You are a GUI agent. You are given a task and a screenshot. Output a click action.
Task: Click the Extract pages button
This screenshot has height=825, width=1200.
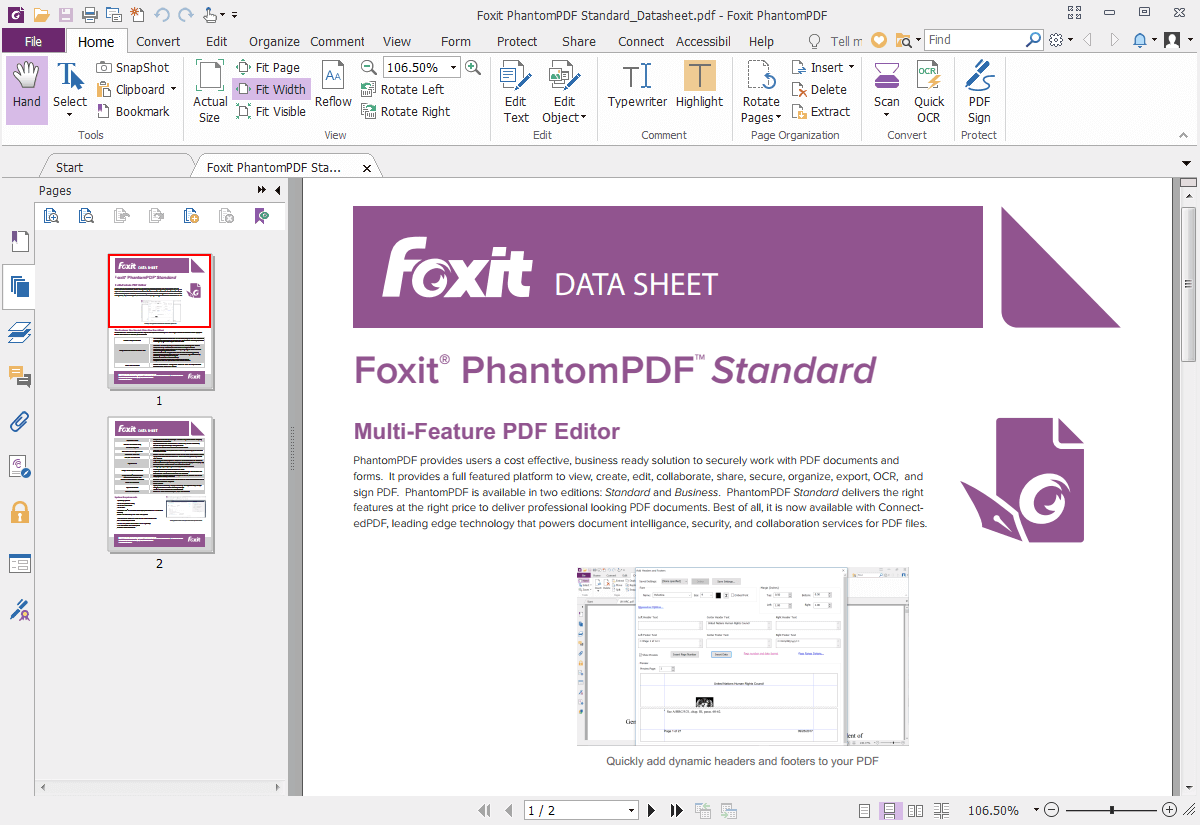point(822,111)
